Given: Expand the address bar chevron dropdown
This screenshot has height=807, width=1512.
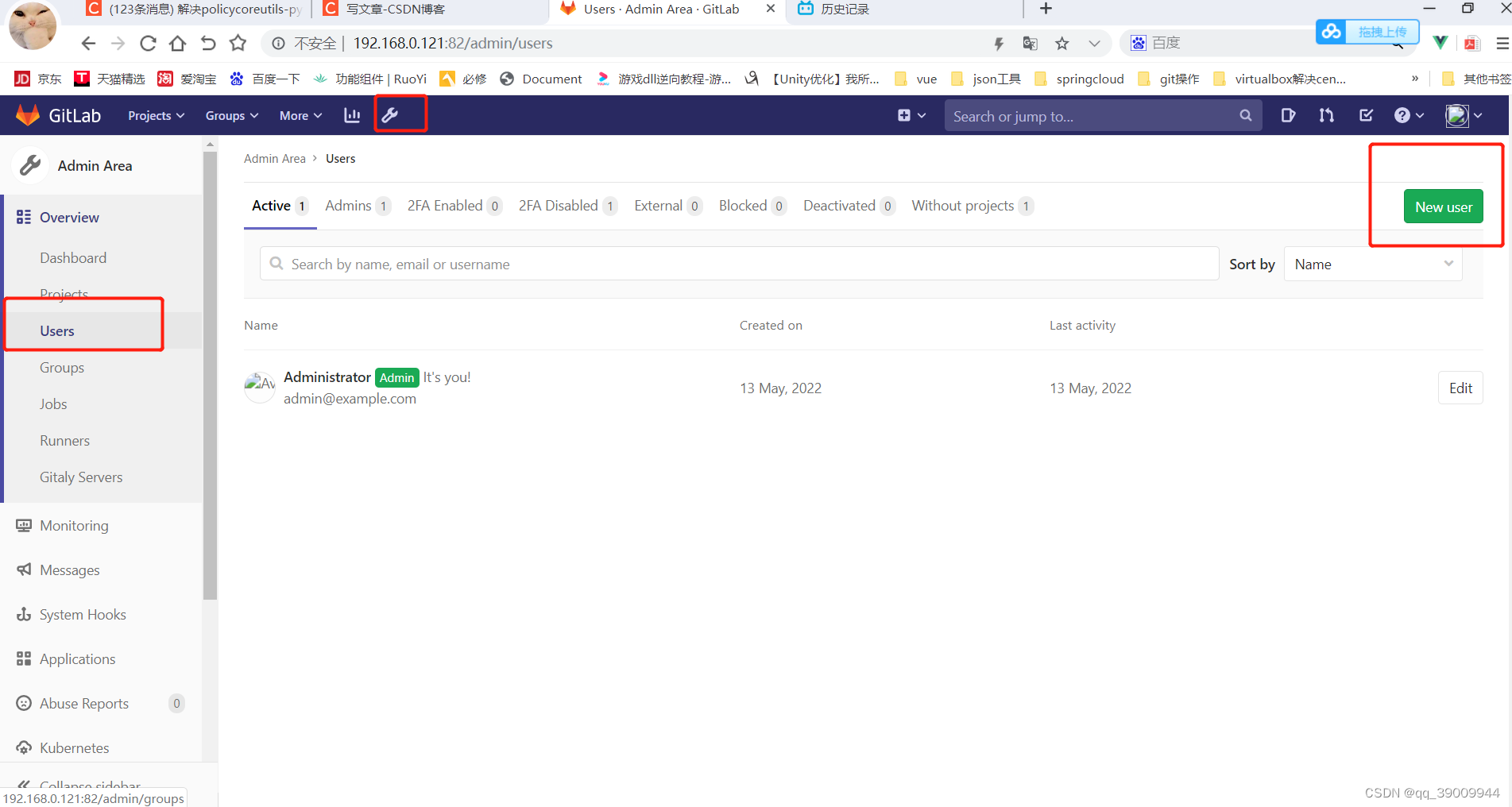Looking at the screenshot, I should (1094, 44).
